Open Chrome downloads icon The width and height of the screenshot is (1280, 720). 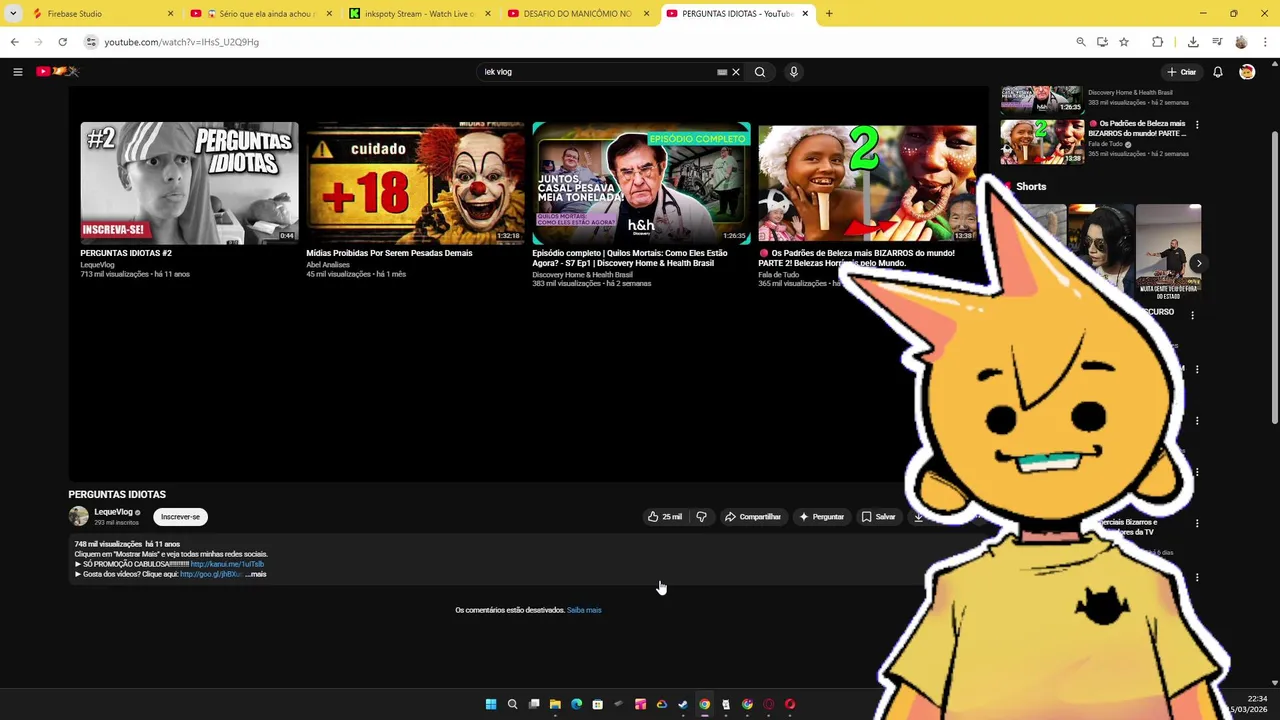(x=1193, y=42)
